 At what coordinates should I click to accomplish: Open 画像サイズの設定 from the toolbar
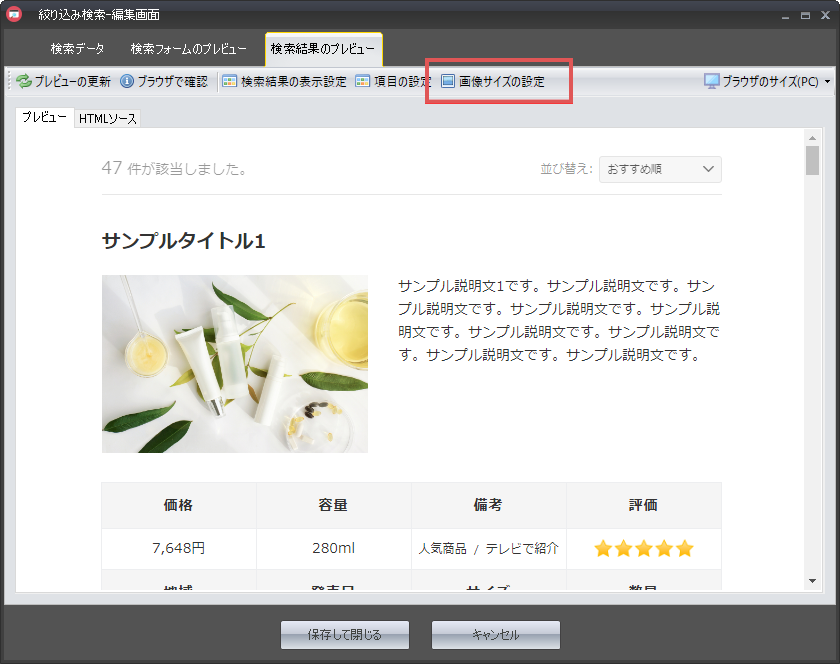[x=493, y=82]
